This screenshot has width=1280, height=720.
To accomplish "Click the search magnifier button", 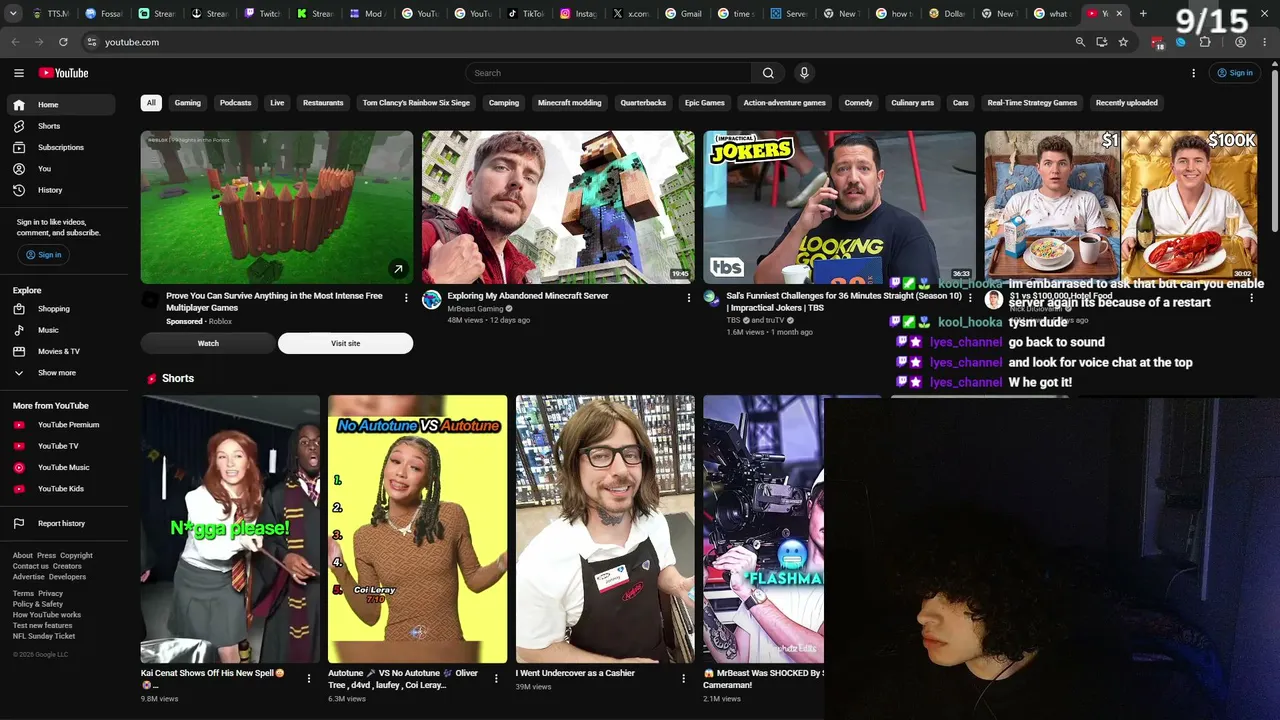I will (x=768, y=73).
